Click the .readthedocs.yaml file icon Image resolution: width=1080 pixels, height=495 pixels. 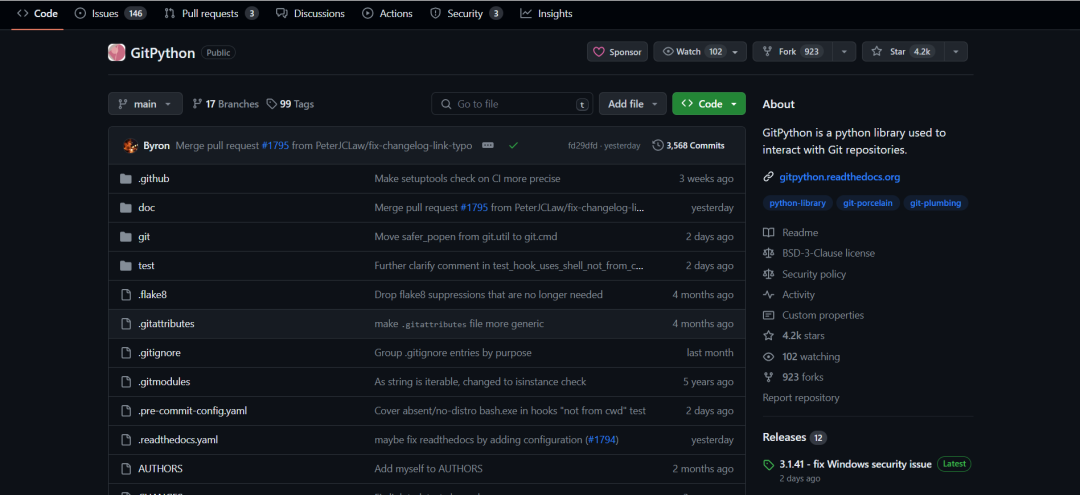[x=125, y=440]
